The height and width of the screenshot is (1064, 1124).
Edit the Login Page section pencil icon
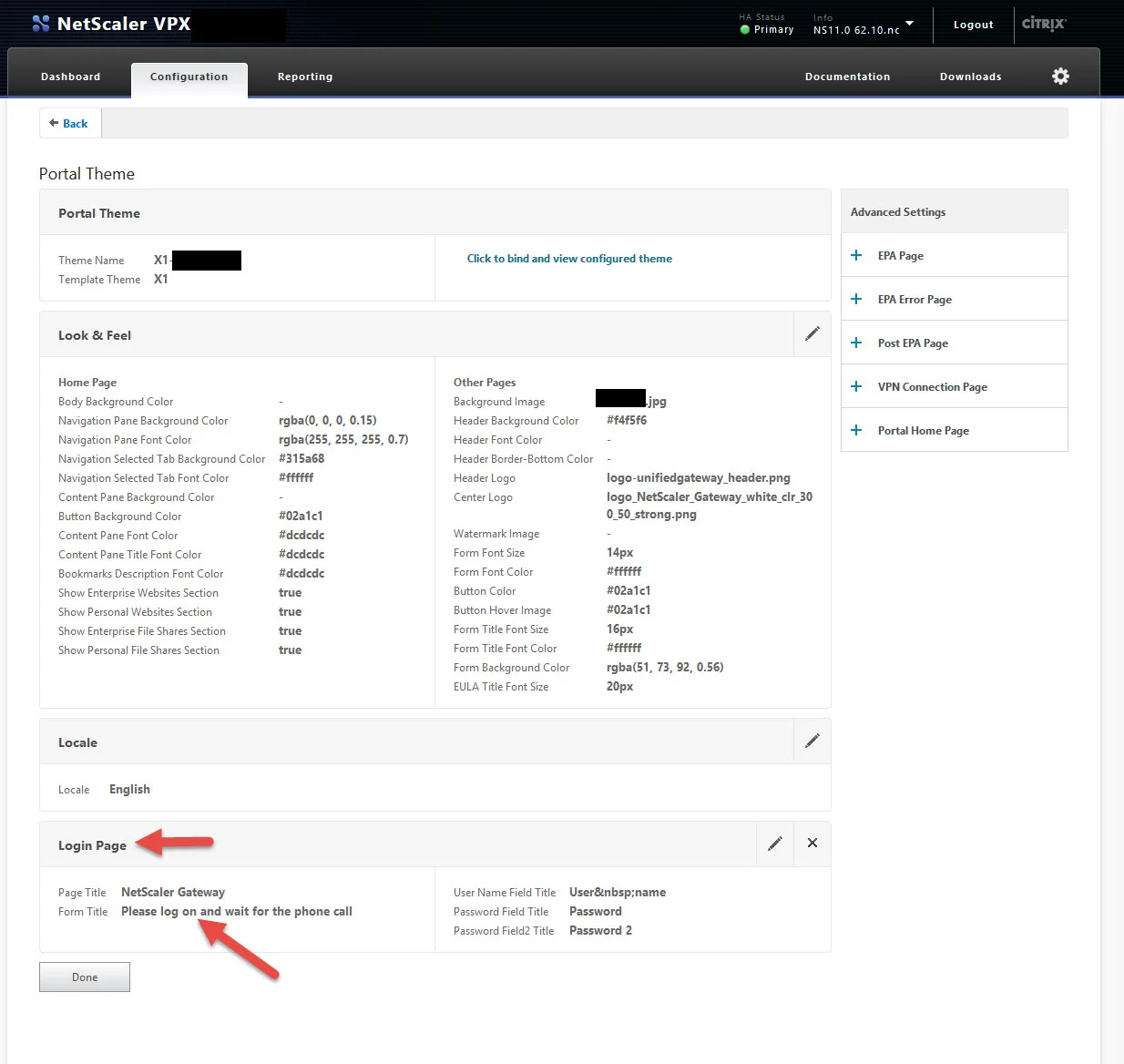(775, 844)
